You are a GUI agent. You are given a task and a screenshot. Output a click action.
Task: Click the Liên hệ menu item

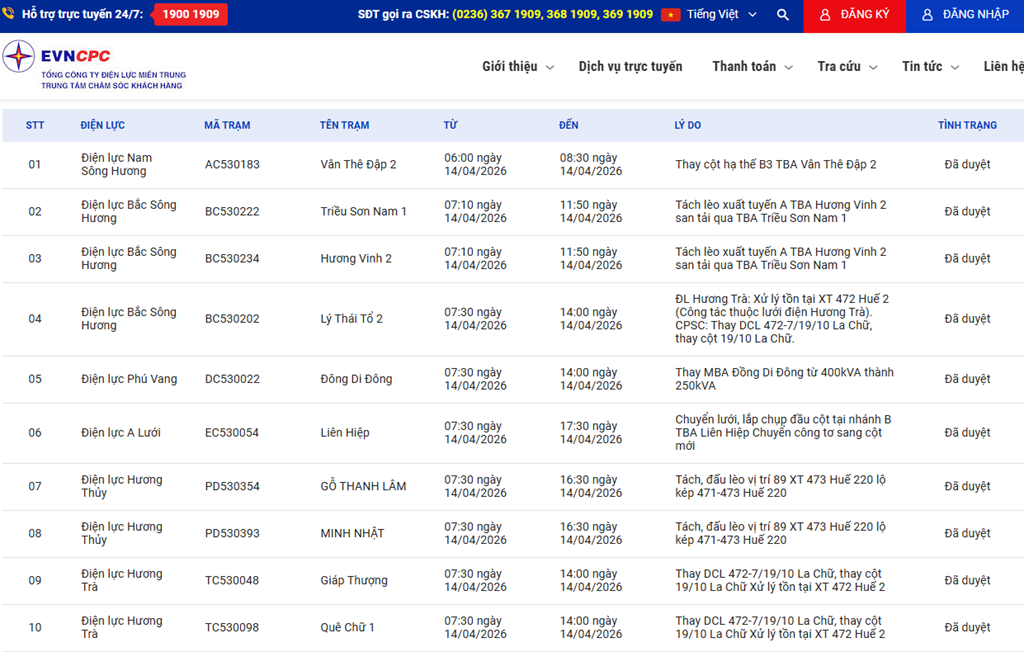(x=1003, y=67)
